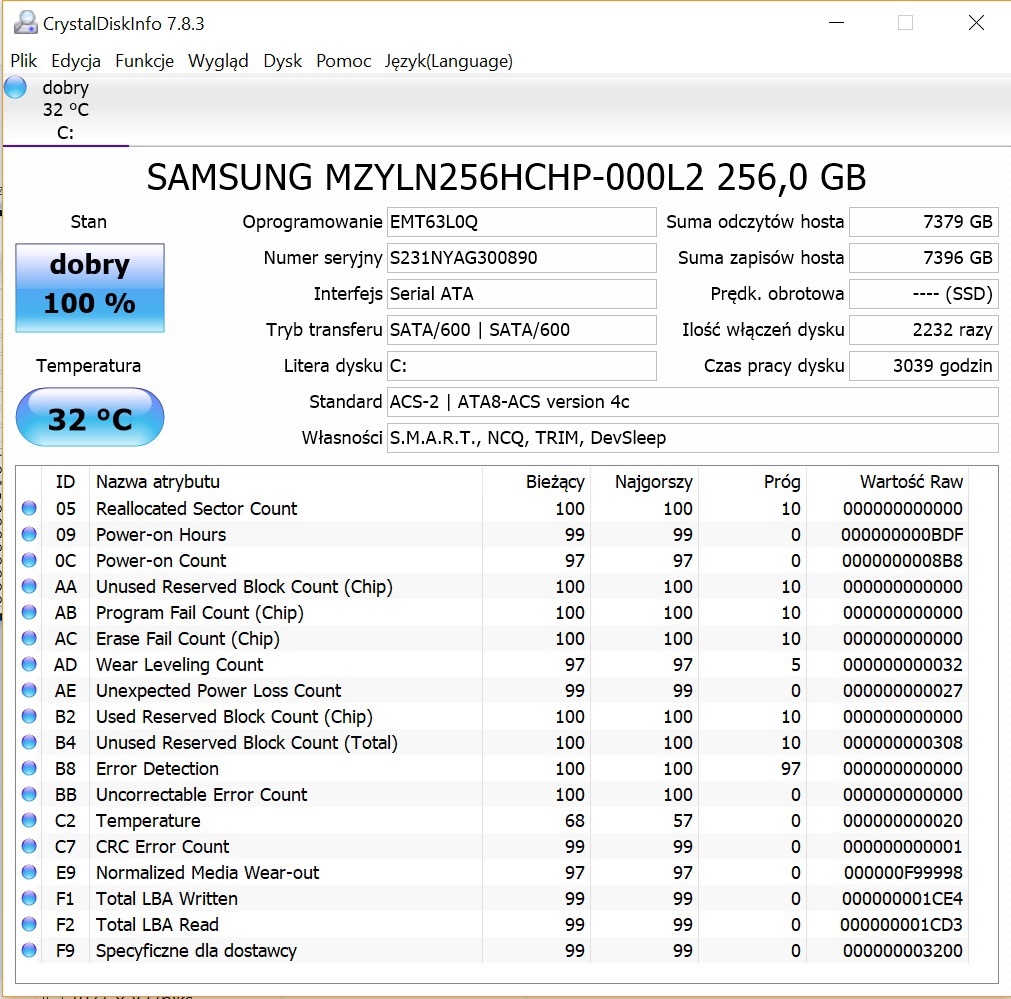Click the firmware field EMT63L0Q
1011x999 pixels.
coord(522,222)
